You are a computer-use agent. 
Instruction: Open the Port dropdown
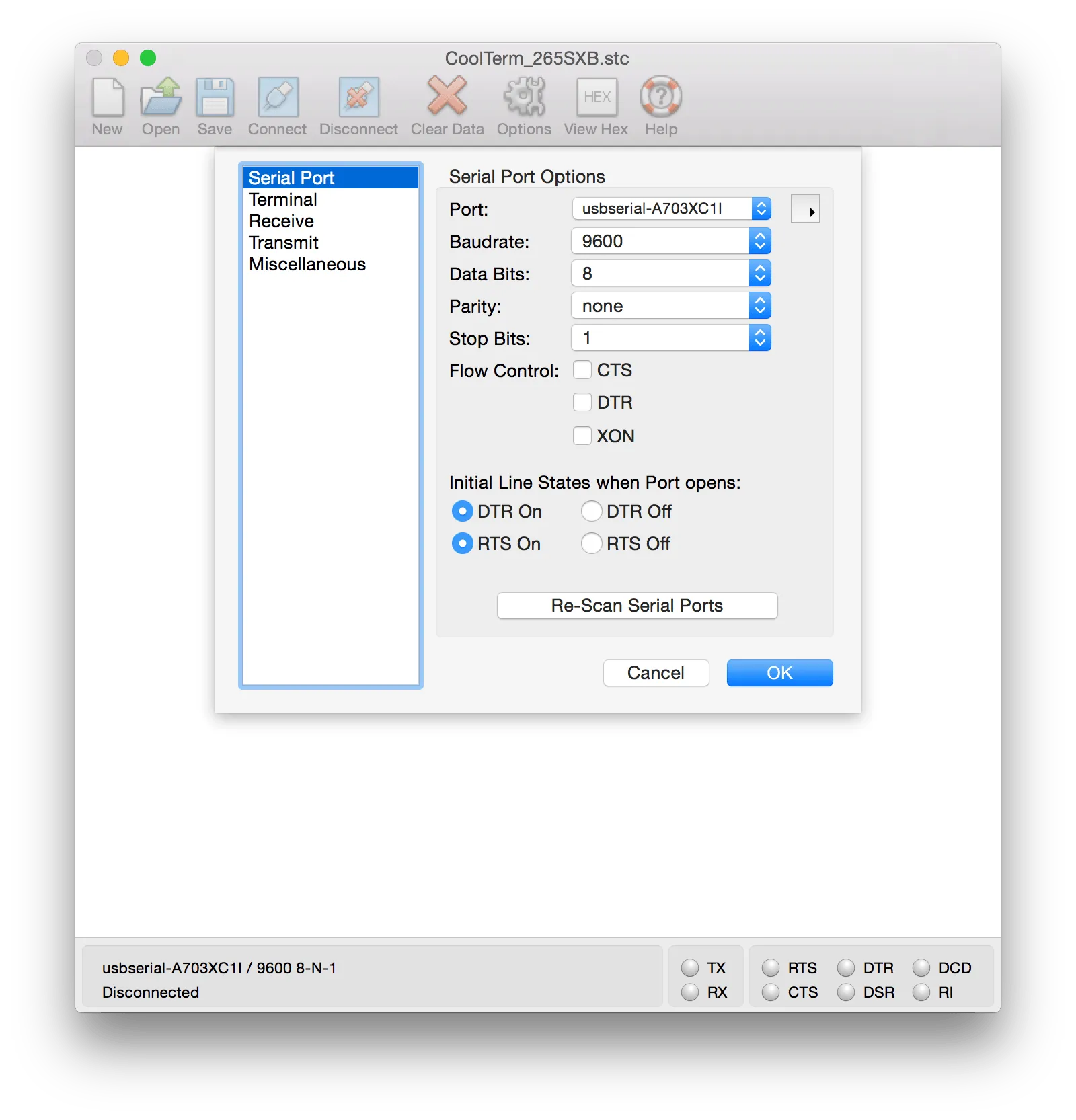pos(671,208)
